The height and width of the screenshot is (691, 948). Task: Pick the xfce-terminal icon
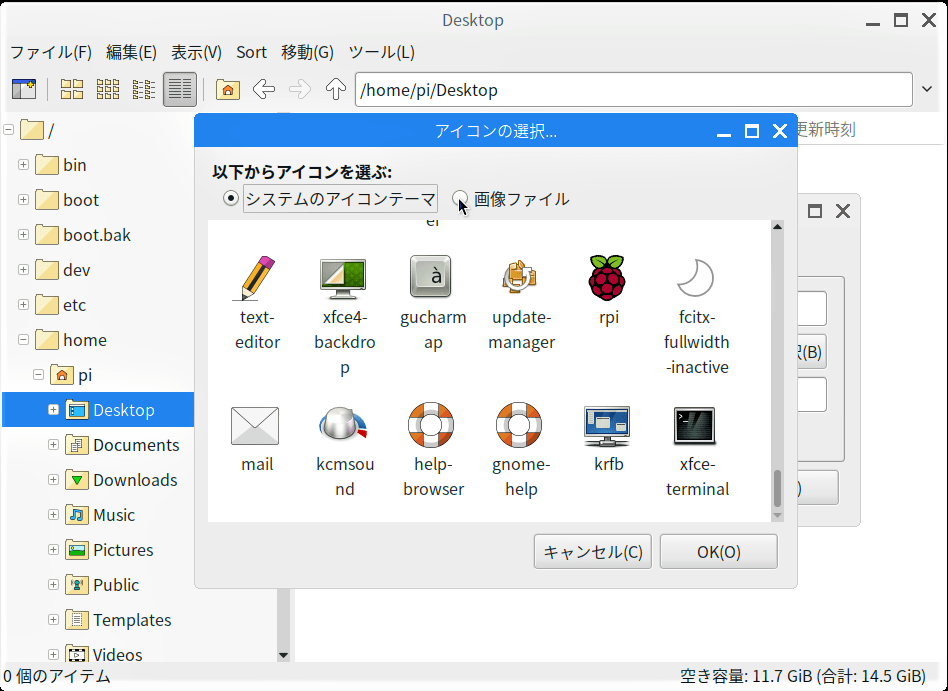(696, 426)
